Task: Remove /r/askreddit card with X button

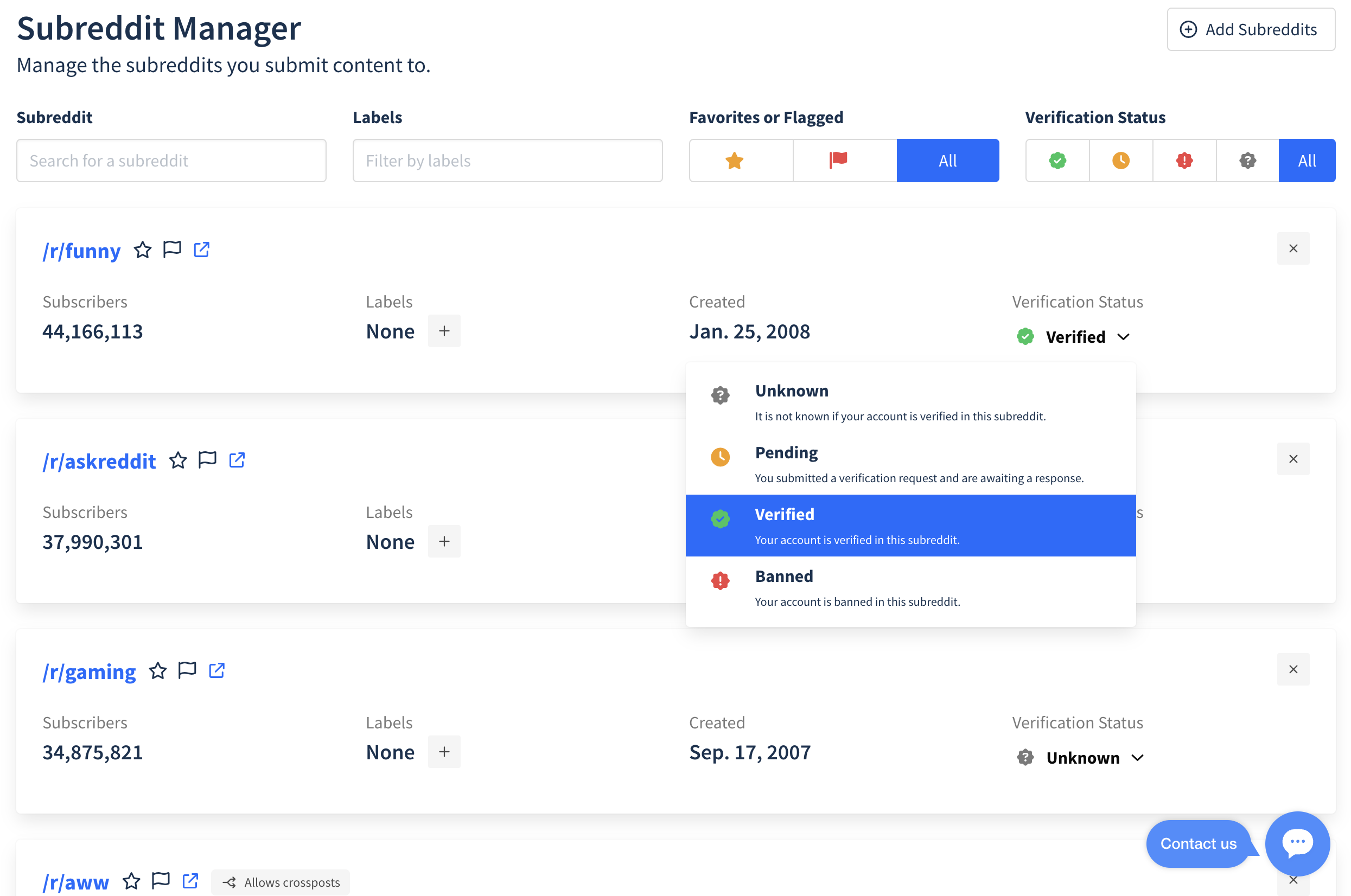Action: coord(1293,459)
